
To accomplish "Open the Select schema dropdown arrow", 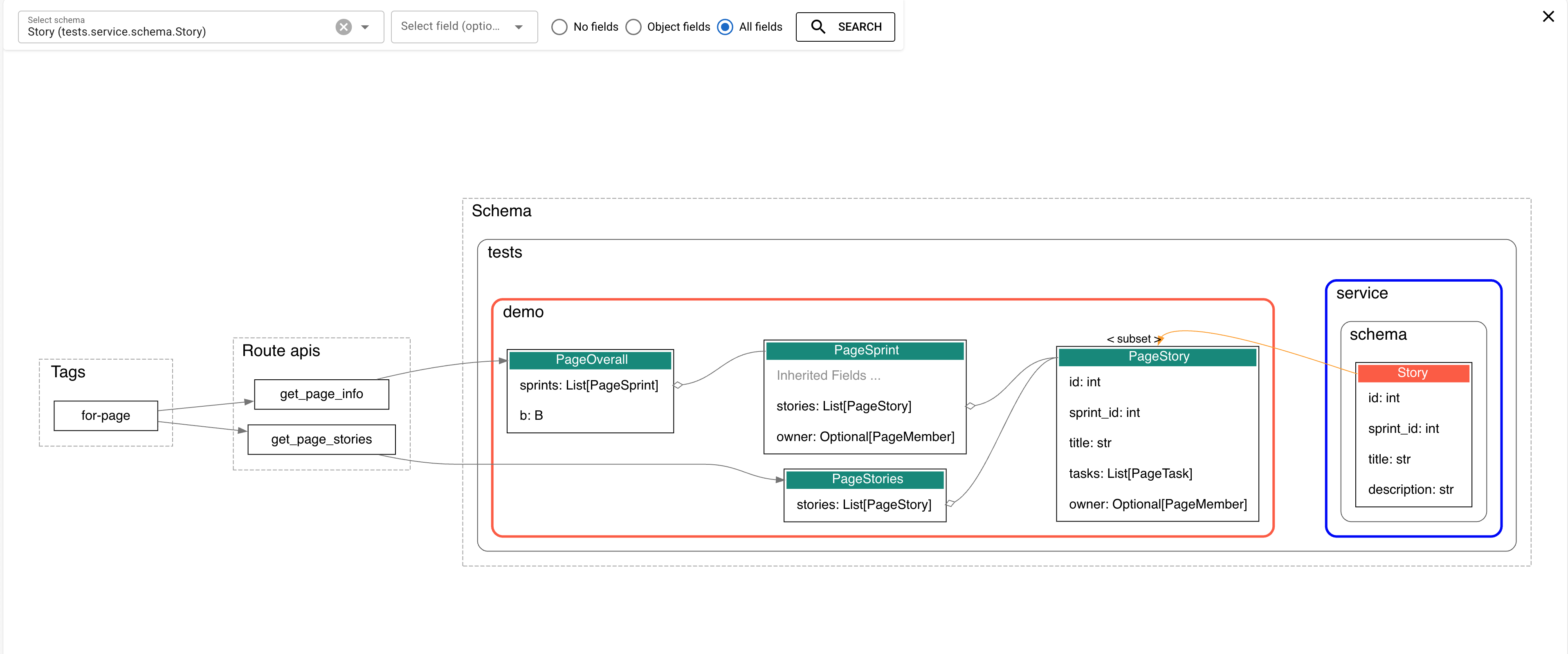I will point(365,27).
